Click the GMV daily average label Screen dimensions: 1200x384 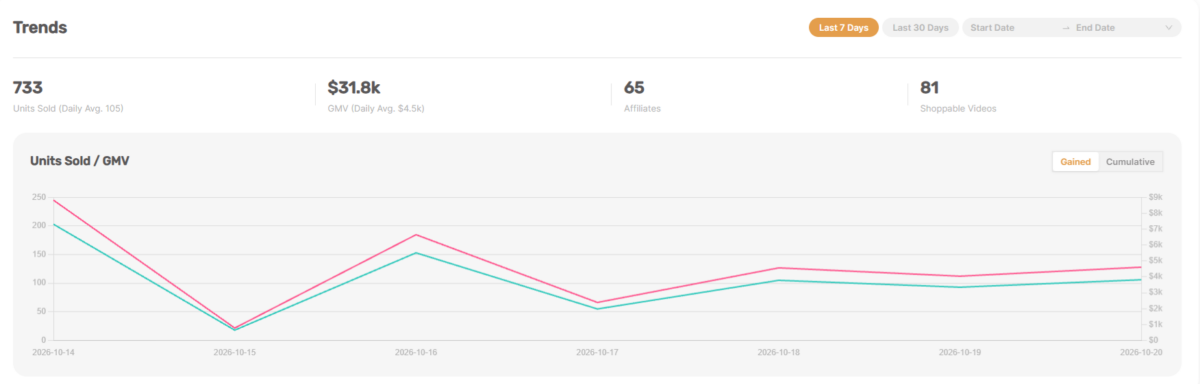pyautogui.click(x=376, y=108)
